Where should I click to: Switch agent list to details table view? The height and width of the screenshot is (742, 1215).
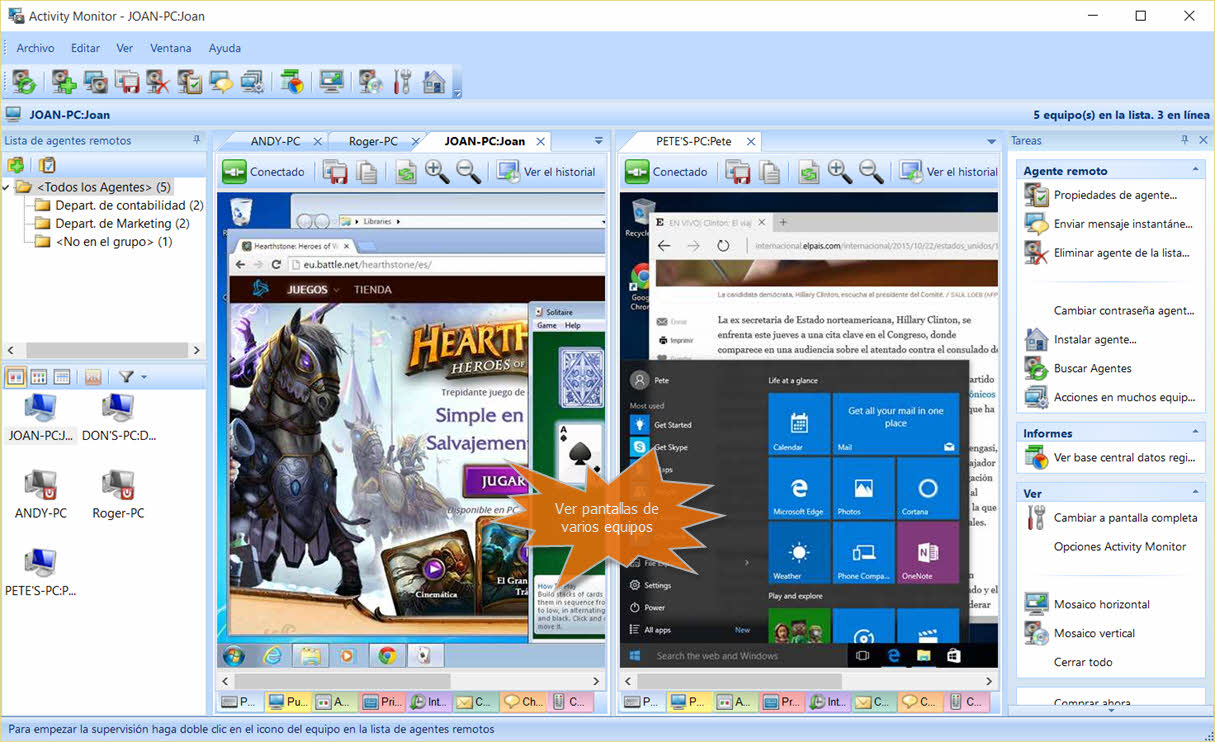[x=62, y=377]
